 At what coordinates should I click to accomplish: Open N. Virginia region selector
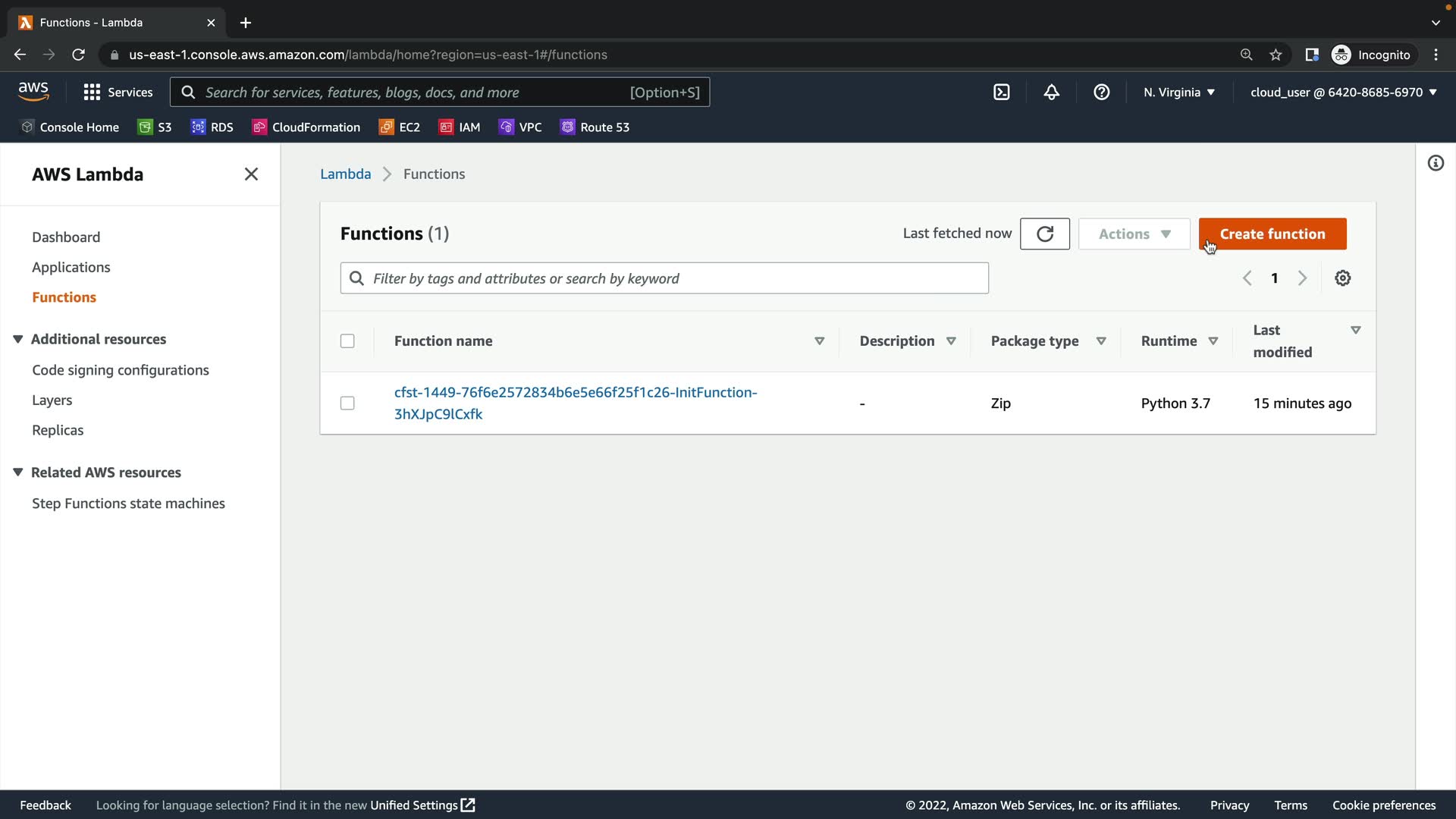click(1178, 92)
